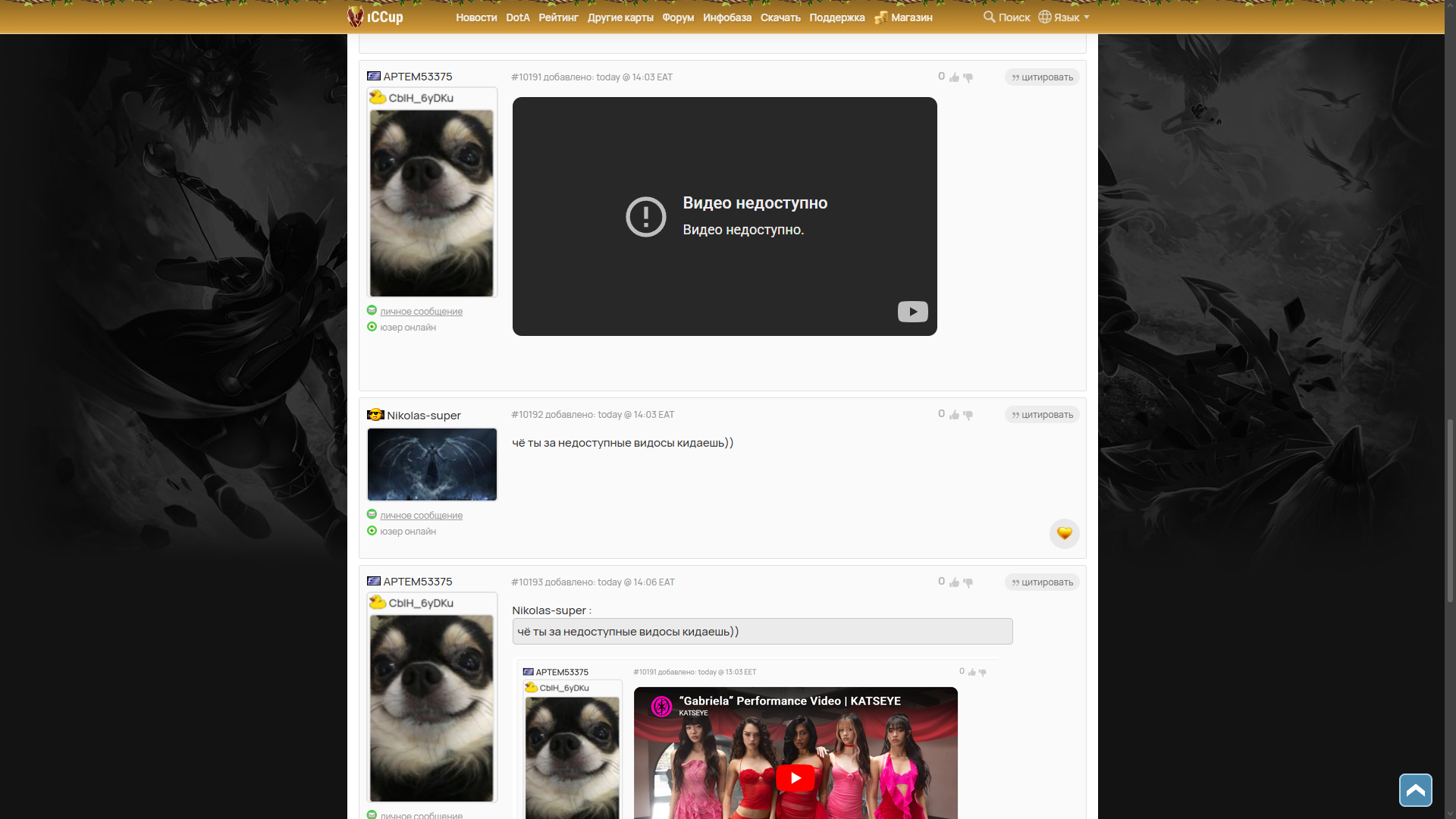Viewport: 1456px width, 819px height.
Task: Open the Язык language dropdown
Action: coord(1064,17)
